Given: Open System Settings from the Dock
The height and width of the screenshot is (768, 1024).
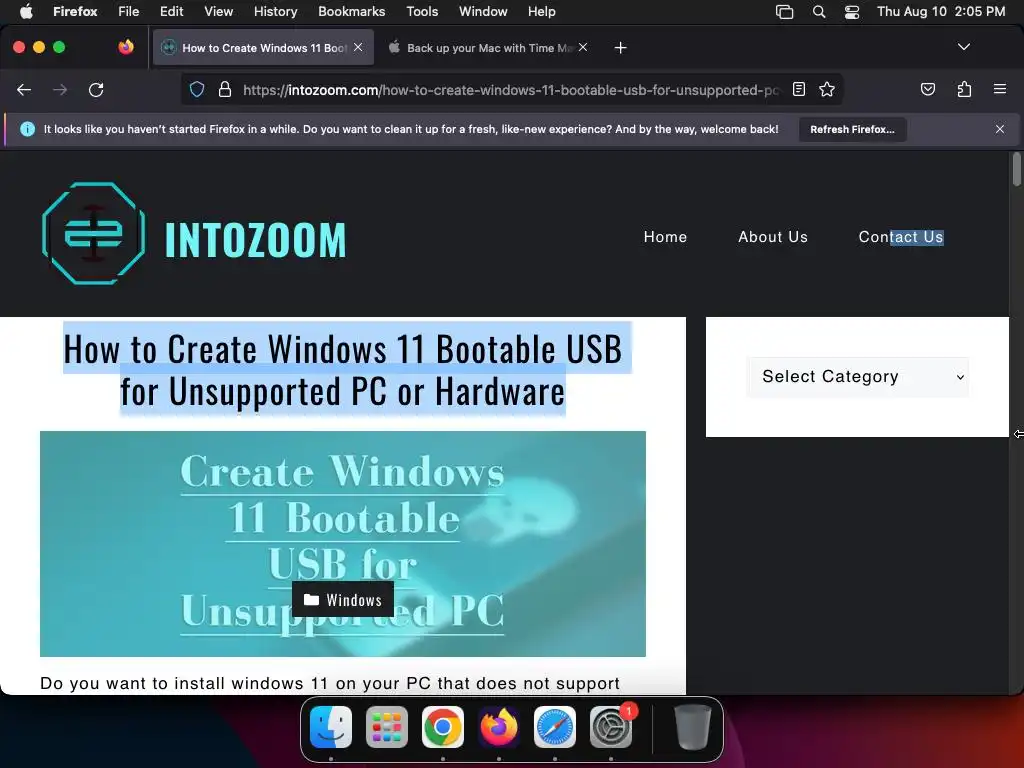Looking at the screenshot, I should pyautogui.click(x=611, y=727).
